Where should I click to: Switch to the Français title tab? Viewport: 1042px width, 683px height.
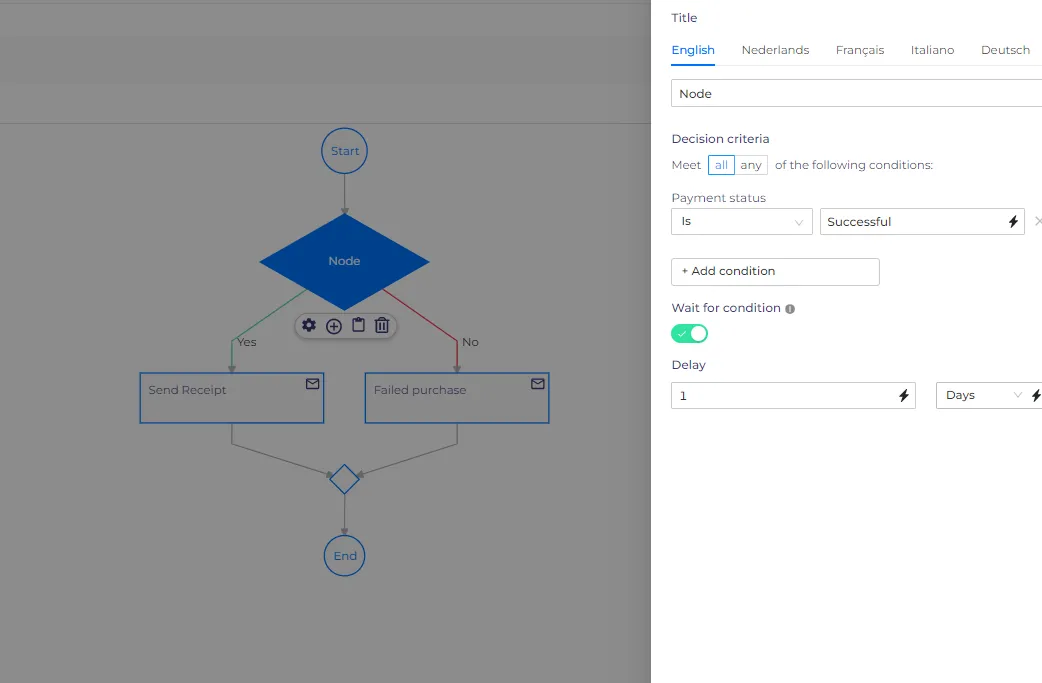[860, 50]
